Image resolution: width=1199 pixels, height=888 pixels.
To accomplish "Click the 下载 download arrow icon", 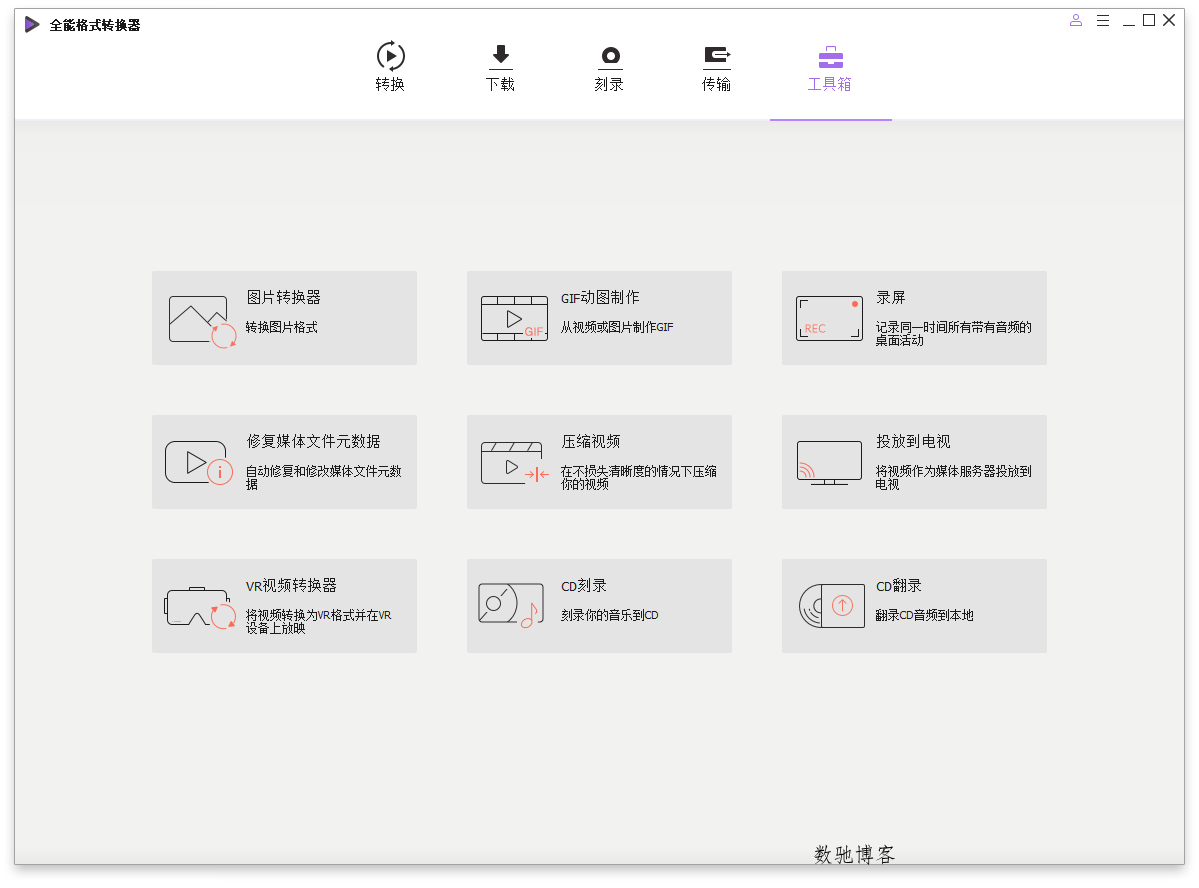I will (501, 57).
